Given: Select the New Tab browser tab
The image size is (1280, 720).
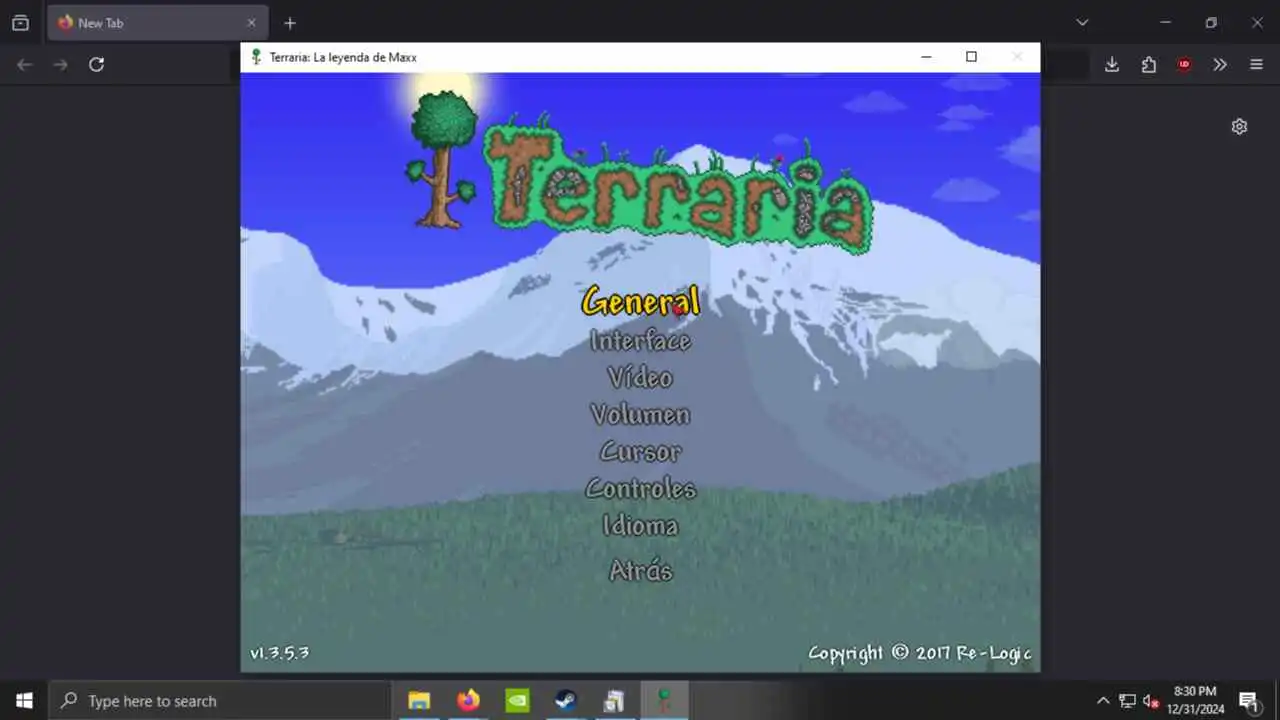Looking at the screenshot, I should pyautogui.click(x=156, y=22).
